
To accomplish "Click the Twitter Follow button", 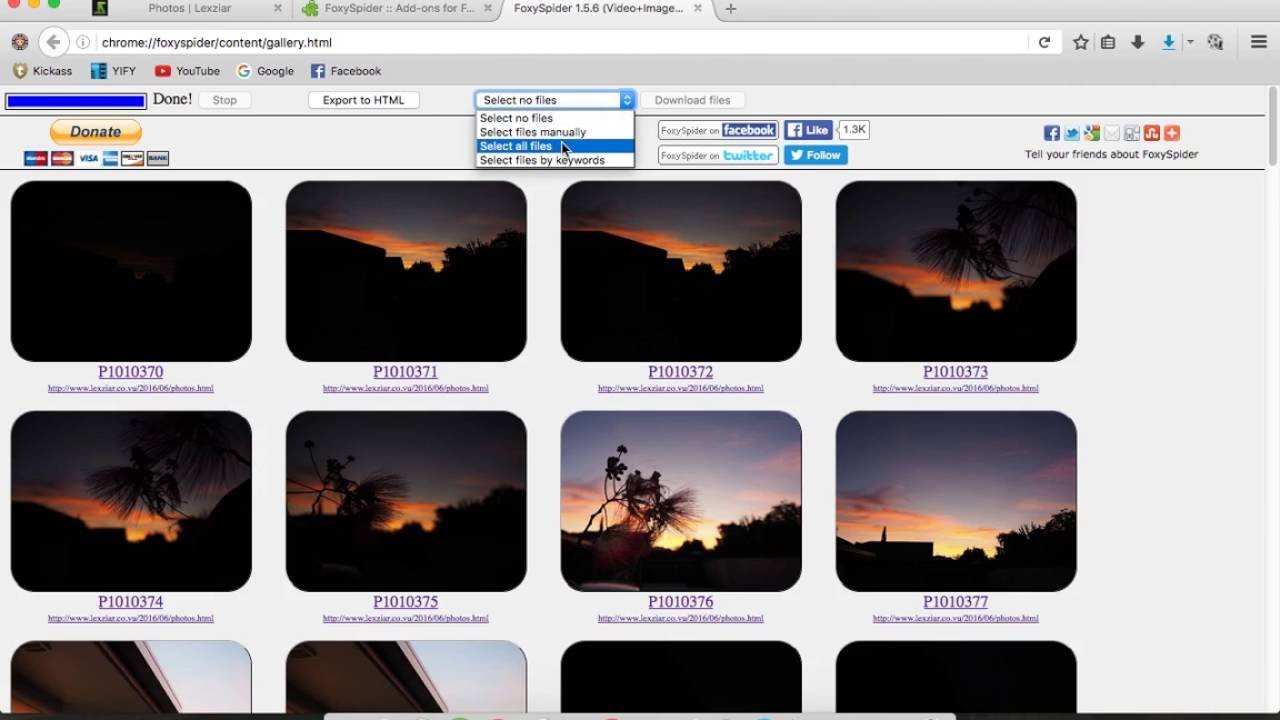I will coord(816,155).
